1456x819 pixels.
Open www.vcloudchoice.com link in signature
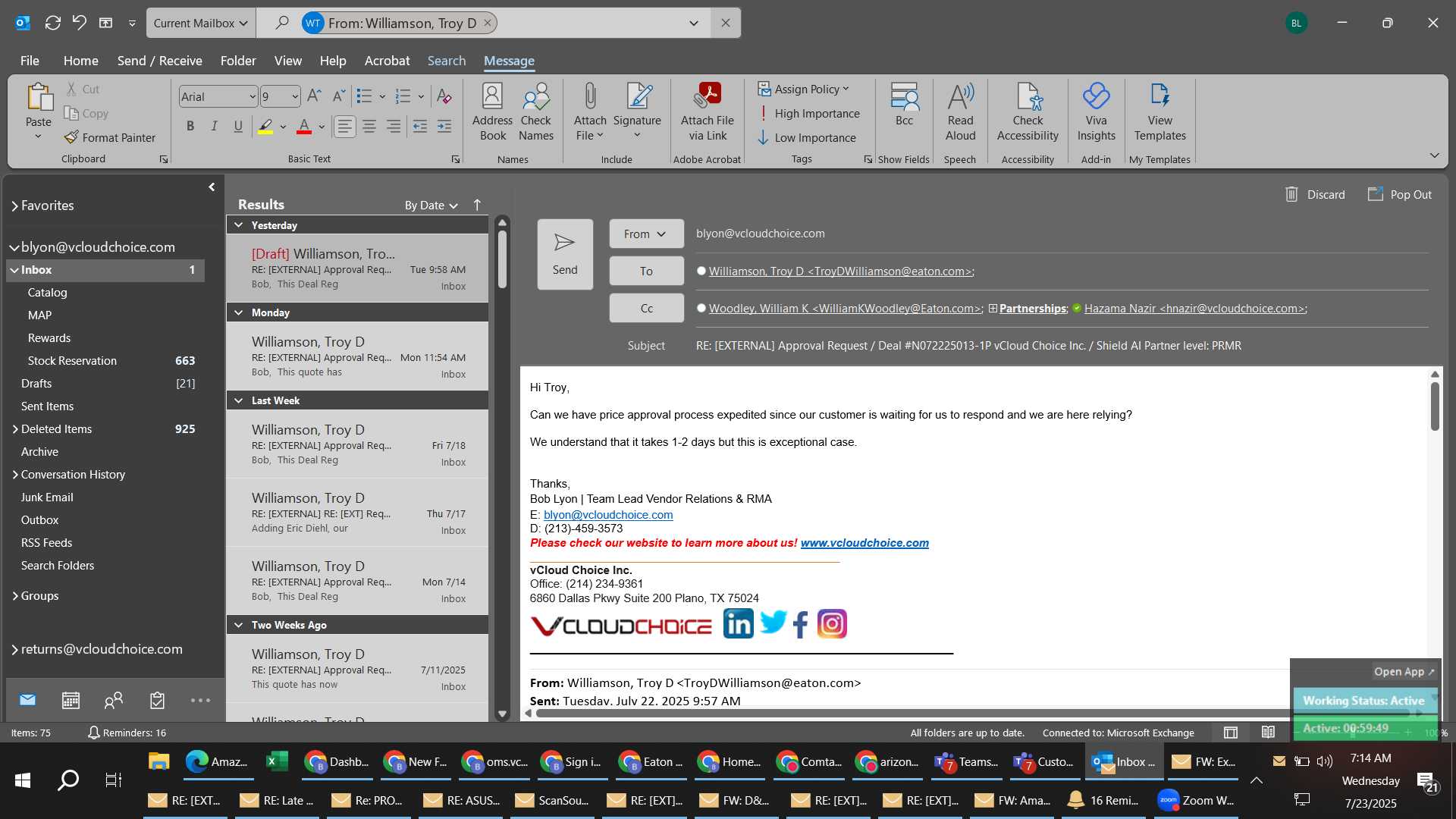(x=864, y=543)
